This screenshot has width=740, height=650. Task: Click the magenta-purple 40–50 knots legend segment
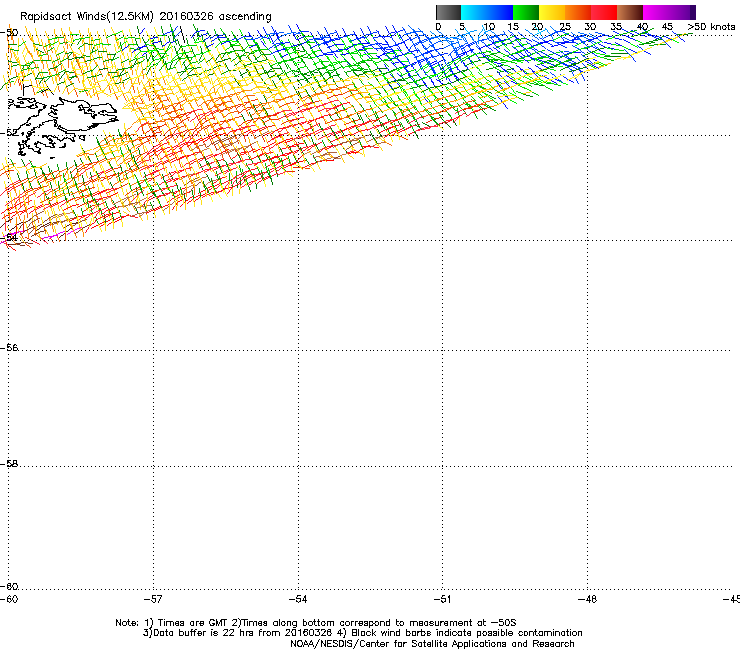pyautogui.click(x=669, y=12)
